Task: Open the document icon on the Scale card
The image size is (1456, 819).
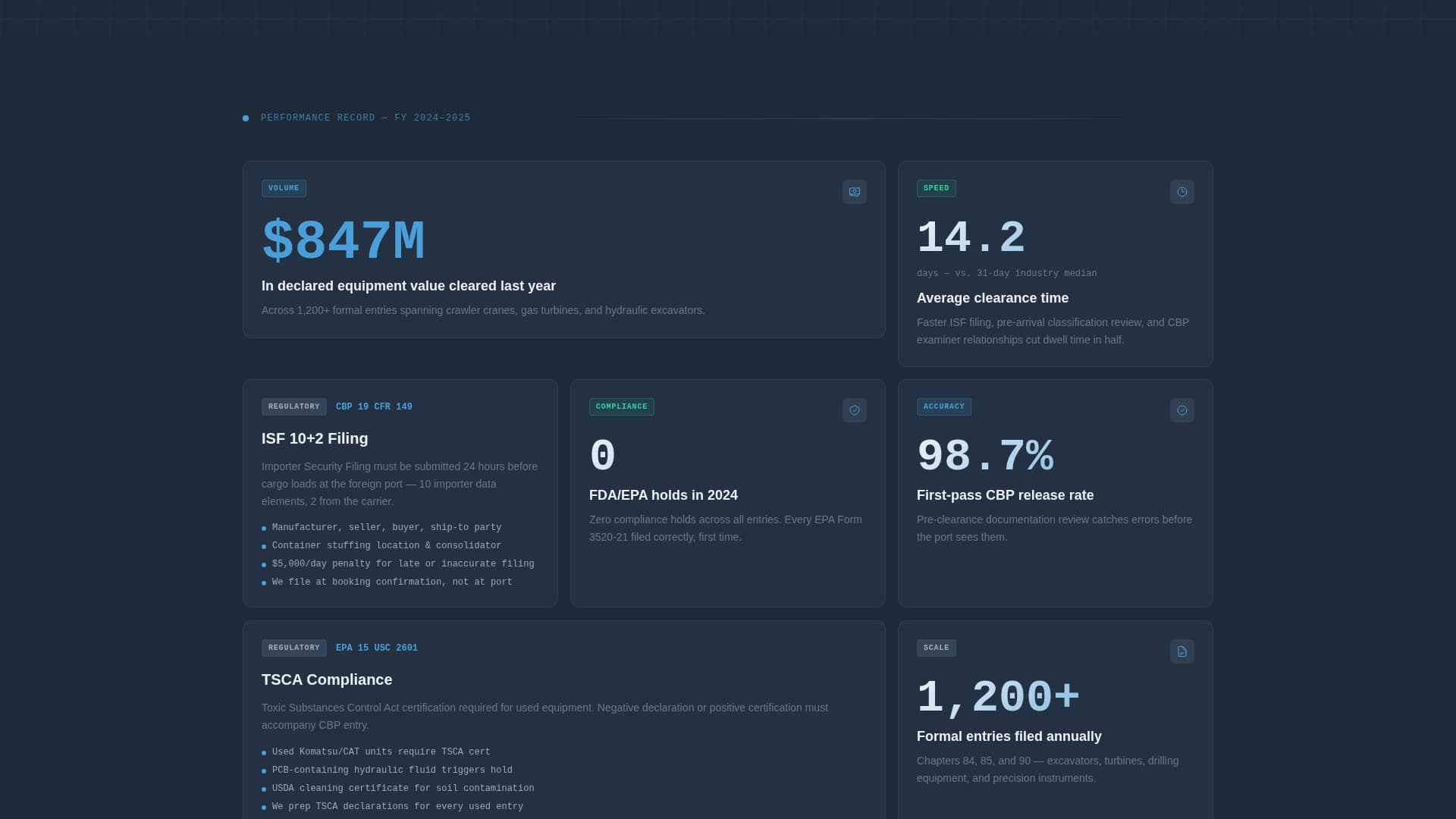Action: [x=1182, y=651]
